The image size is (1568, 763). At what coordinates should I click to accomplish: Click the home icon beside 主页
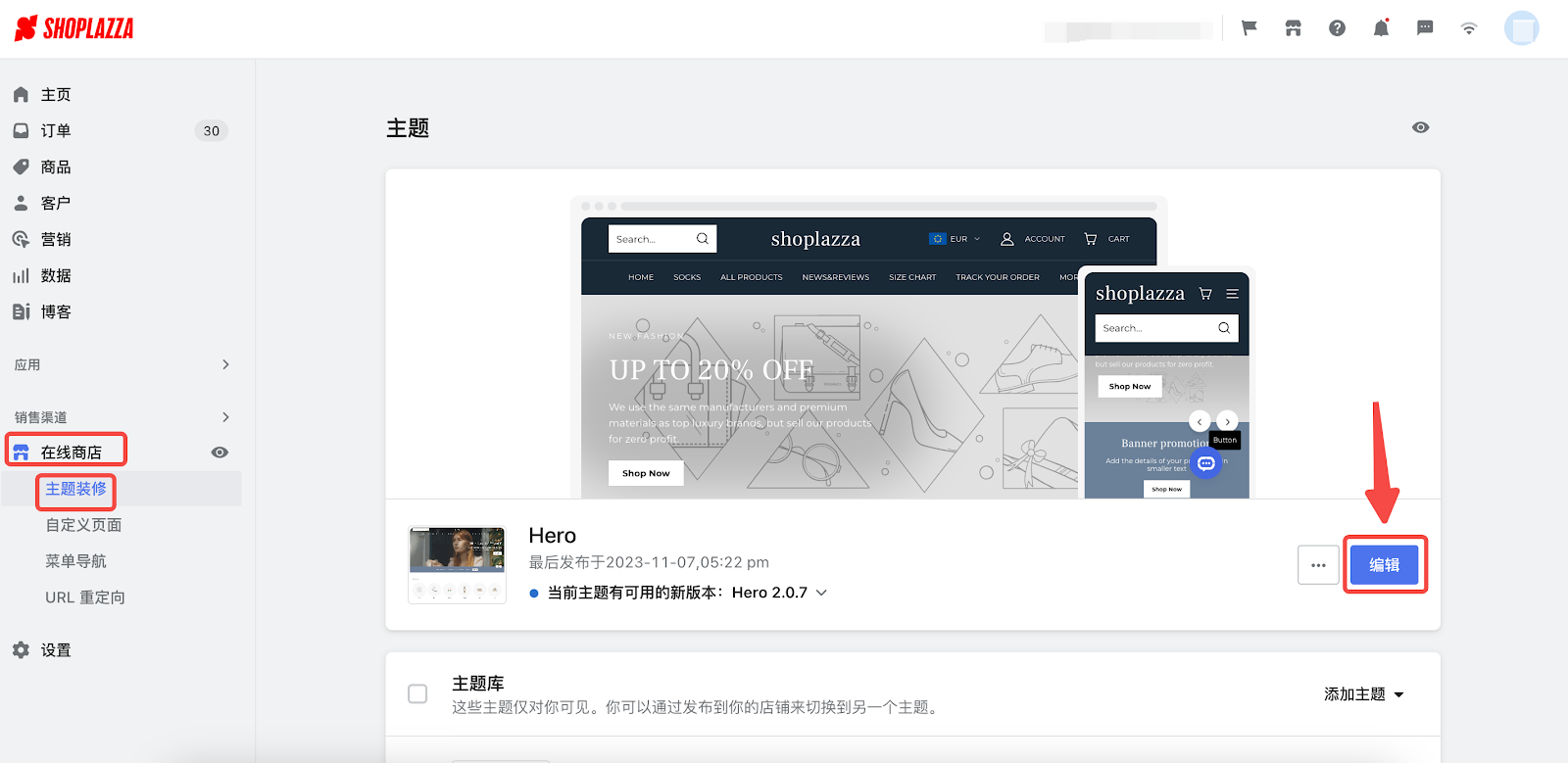click(x=21, y=94)
